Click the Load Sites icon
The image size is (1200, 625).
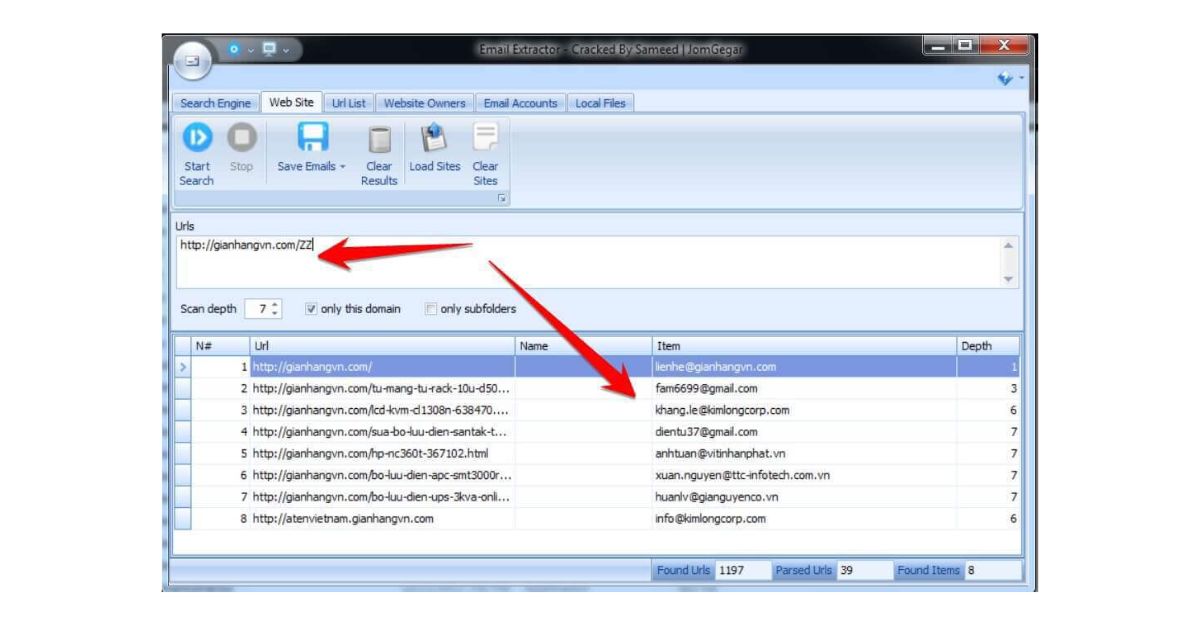(x=432, y=136)
